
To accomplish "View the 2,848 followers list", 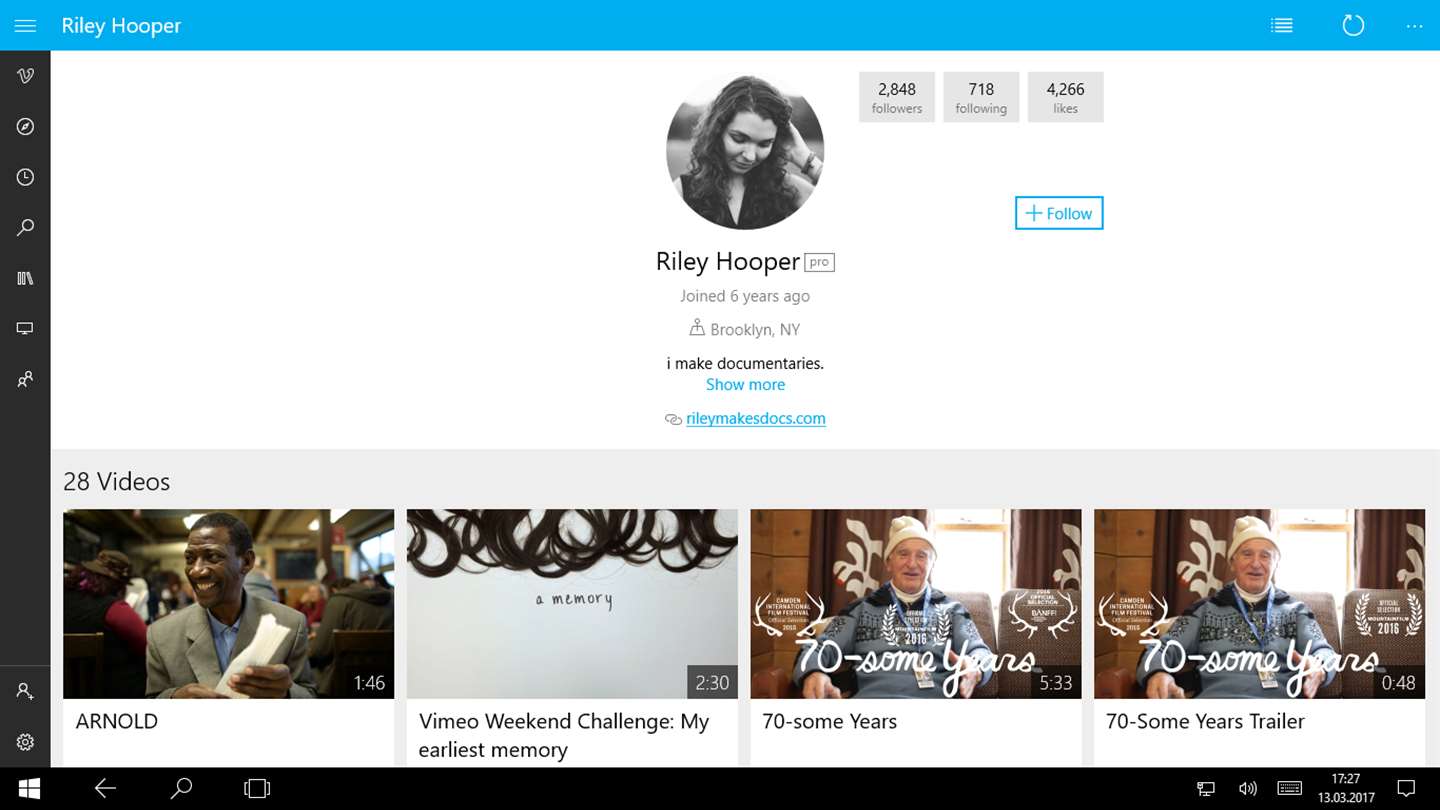I will [897, 97].
